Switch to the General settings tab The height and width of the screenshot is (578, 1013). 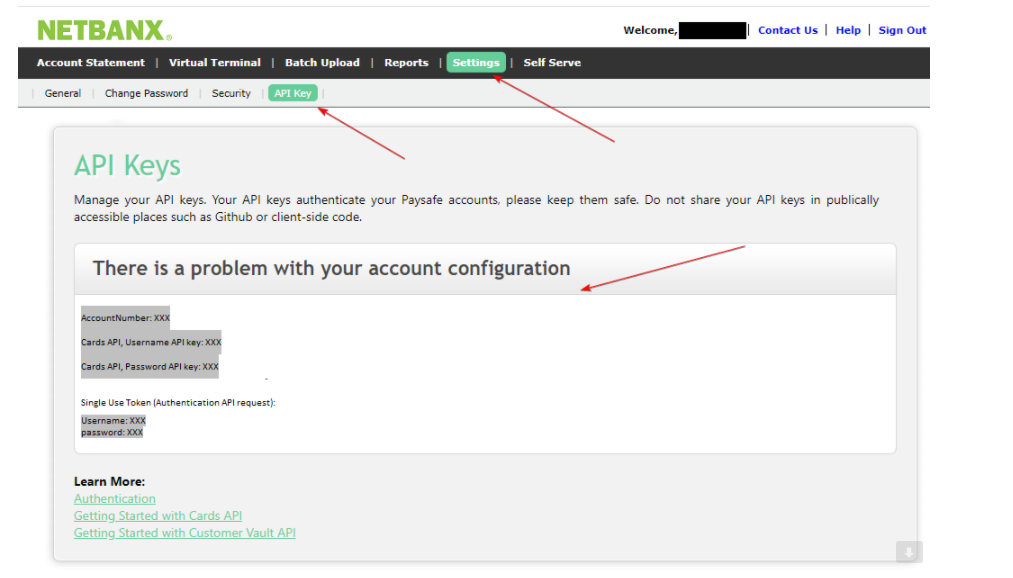click(63, 93)
